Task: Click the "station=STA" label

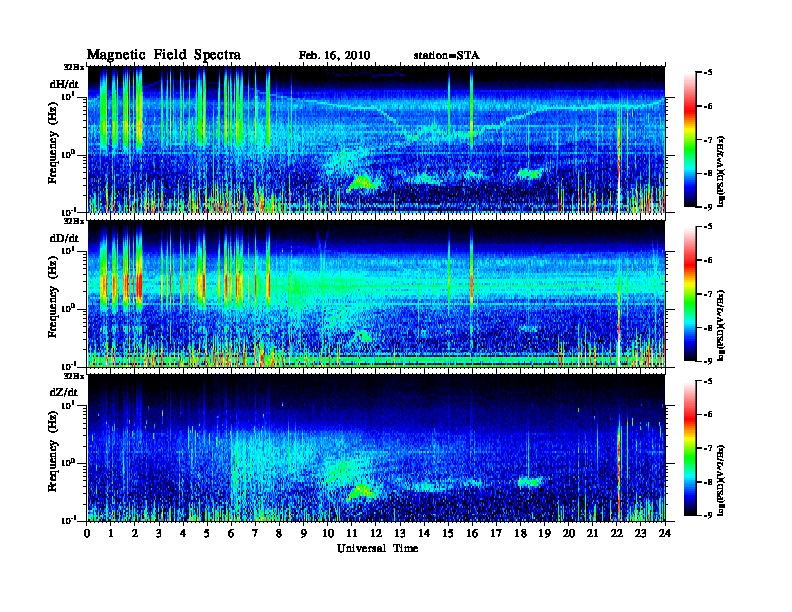Action: click(447, 56)
